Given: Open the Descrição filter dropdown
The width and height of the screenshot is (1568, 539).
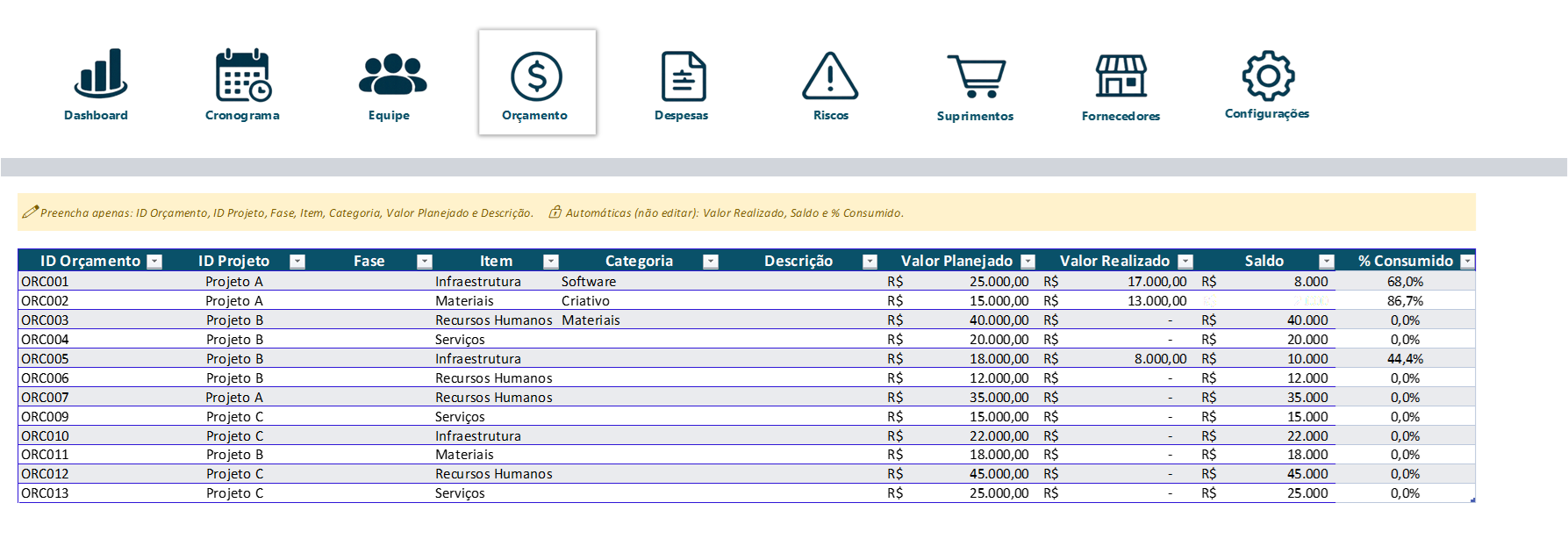Looking at the screenshot, I should point(870,261).
